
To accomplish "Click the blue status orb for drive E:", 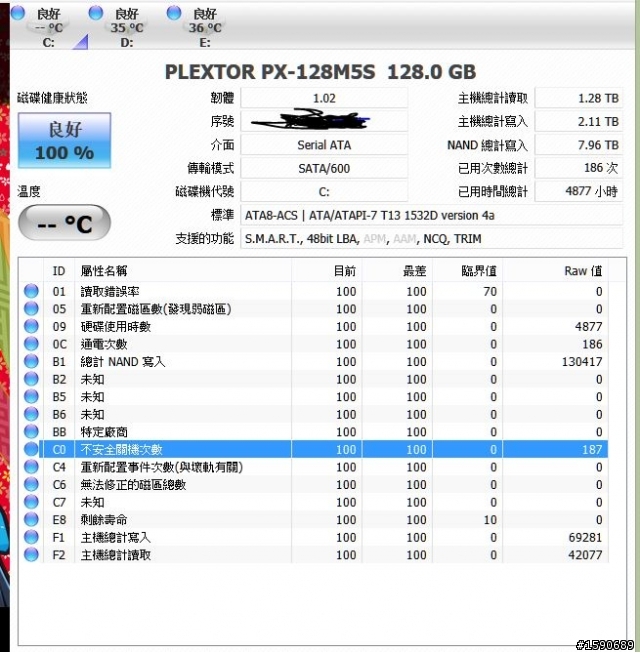I will (x=174, y=13).
